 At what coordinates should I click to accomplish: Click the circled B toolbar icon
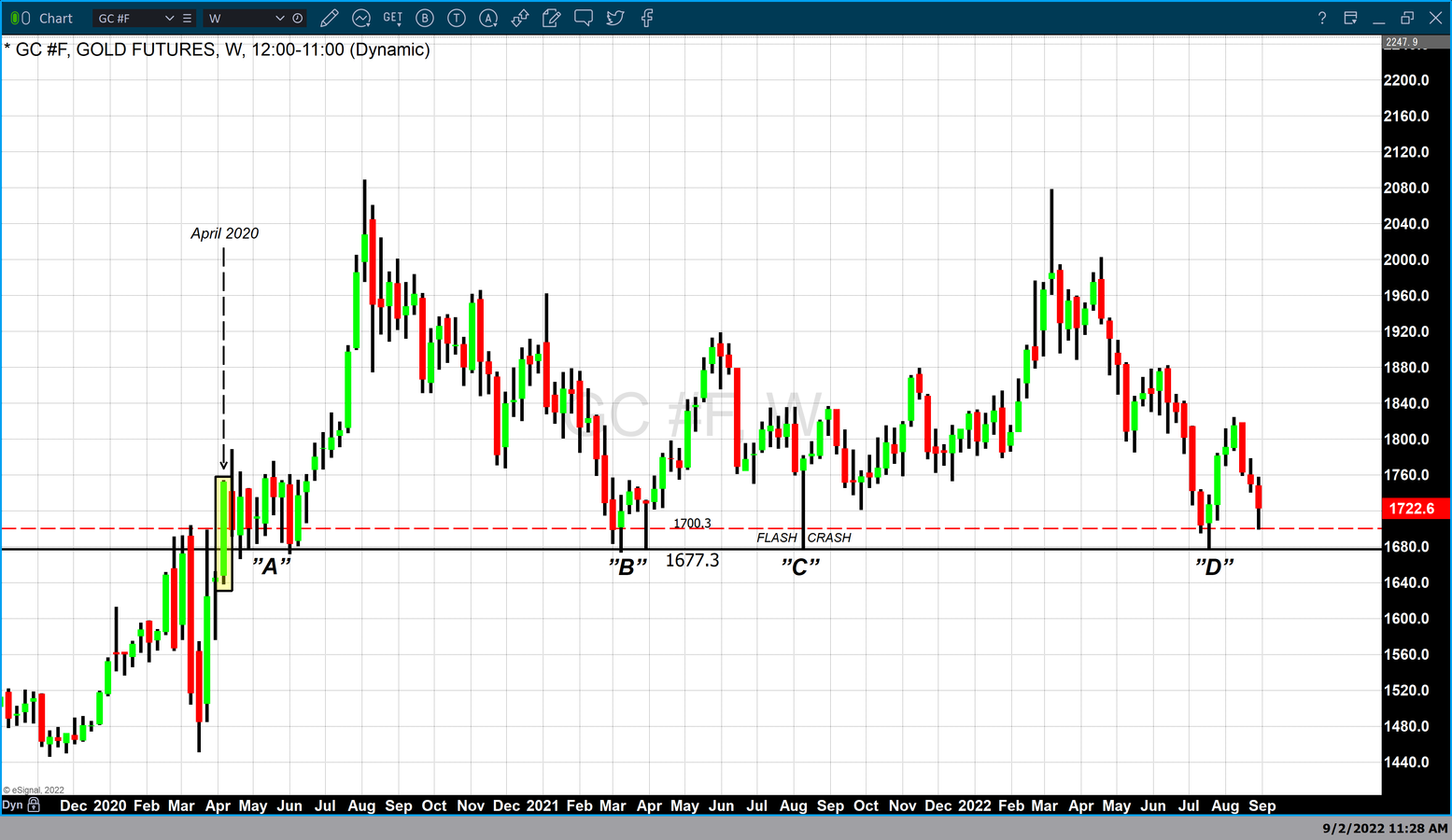[x=425, y=18]
